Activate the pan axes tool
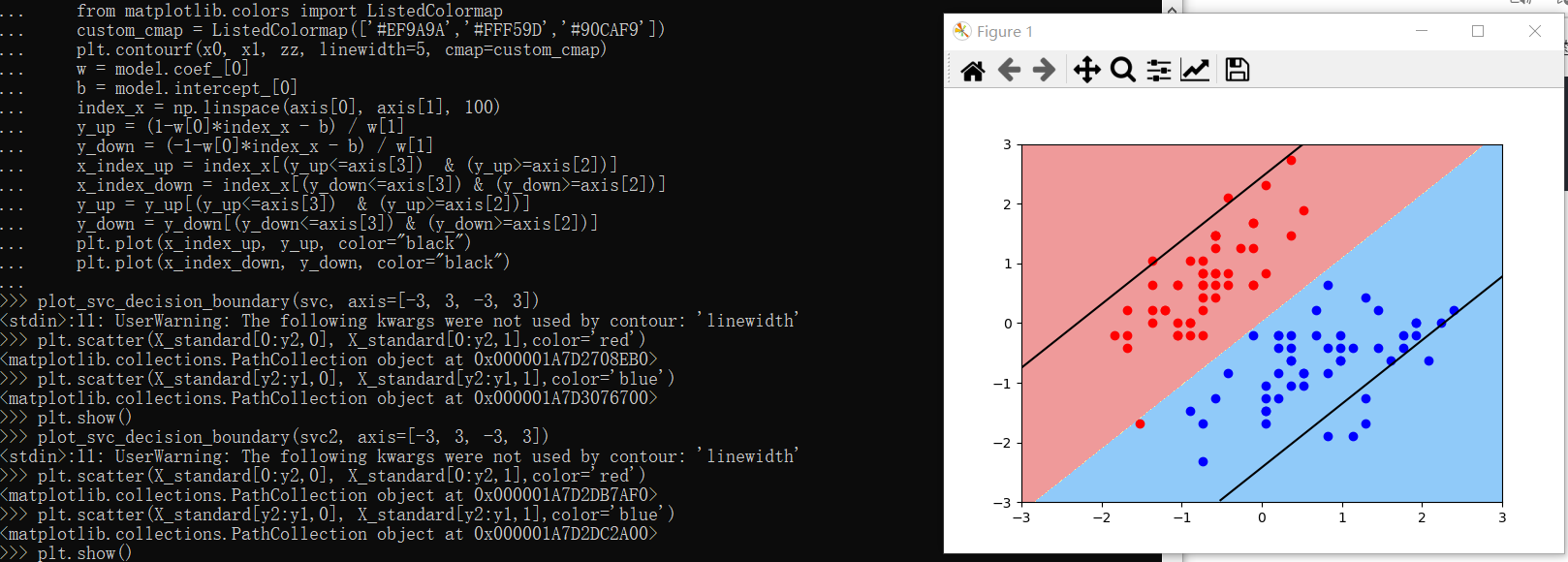1568x562 pixels. point(1086,70)
